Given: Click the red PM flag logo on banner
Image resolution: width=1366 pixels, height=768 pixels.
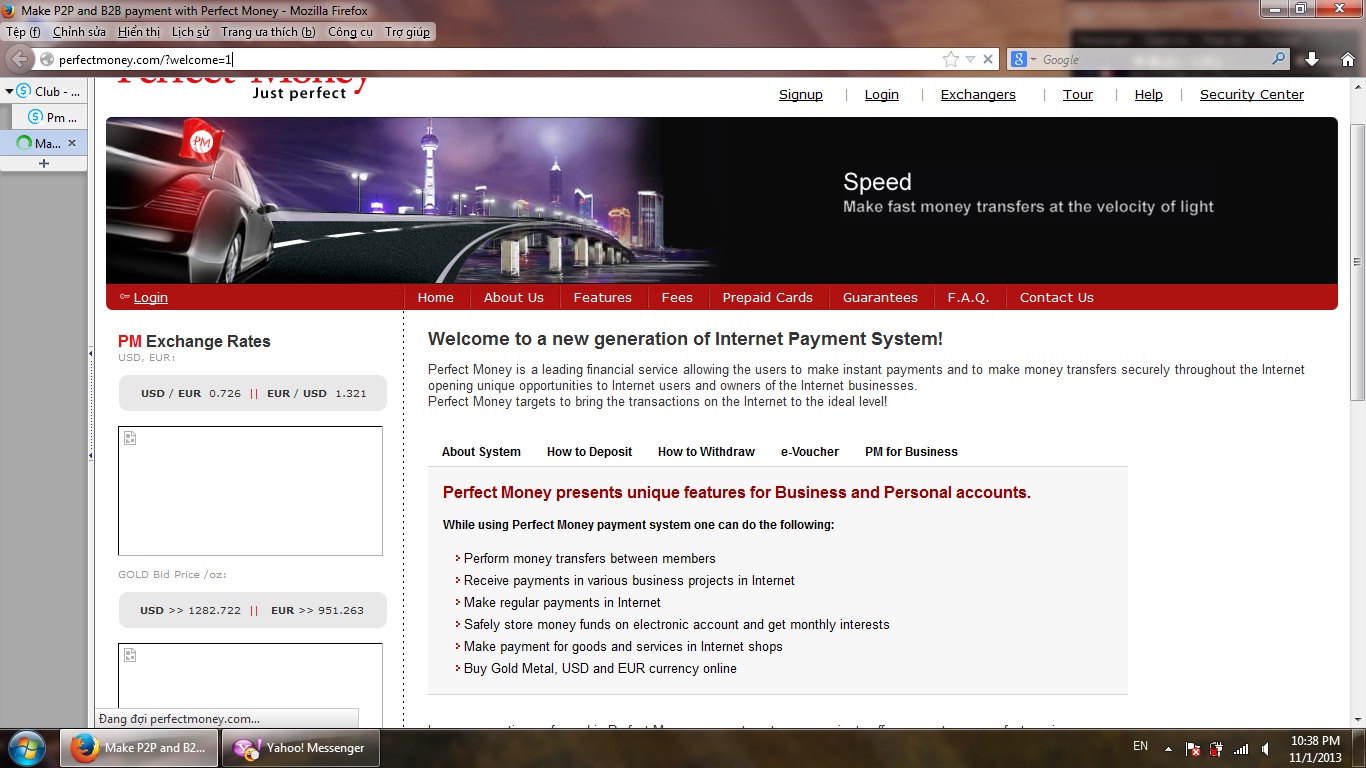Looking at the screenshot, I should (x=201, y=140).
